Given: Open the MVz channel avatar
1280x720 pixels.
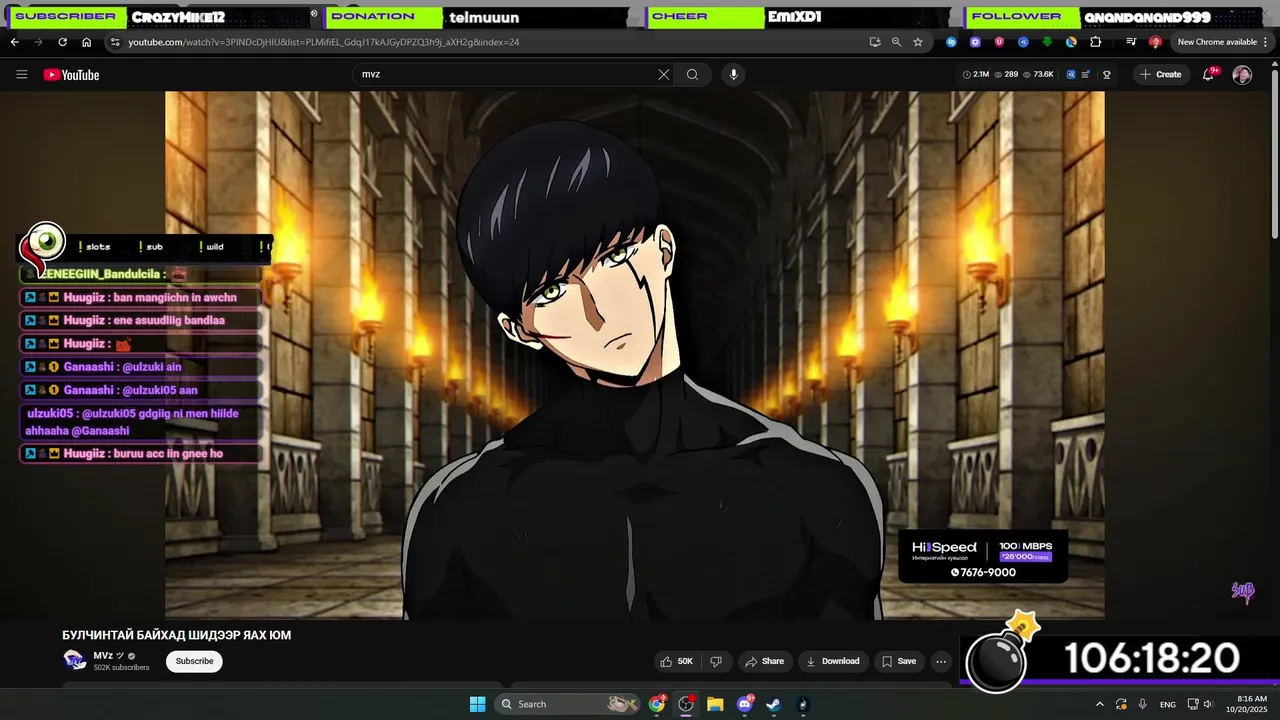Looking at the screenshot, I should point(75,660).
